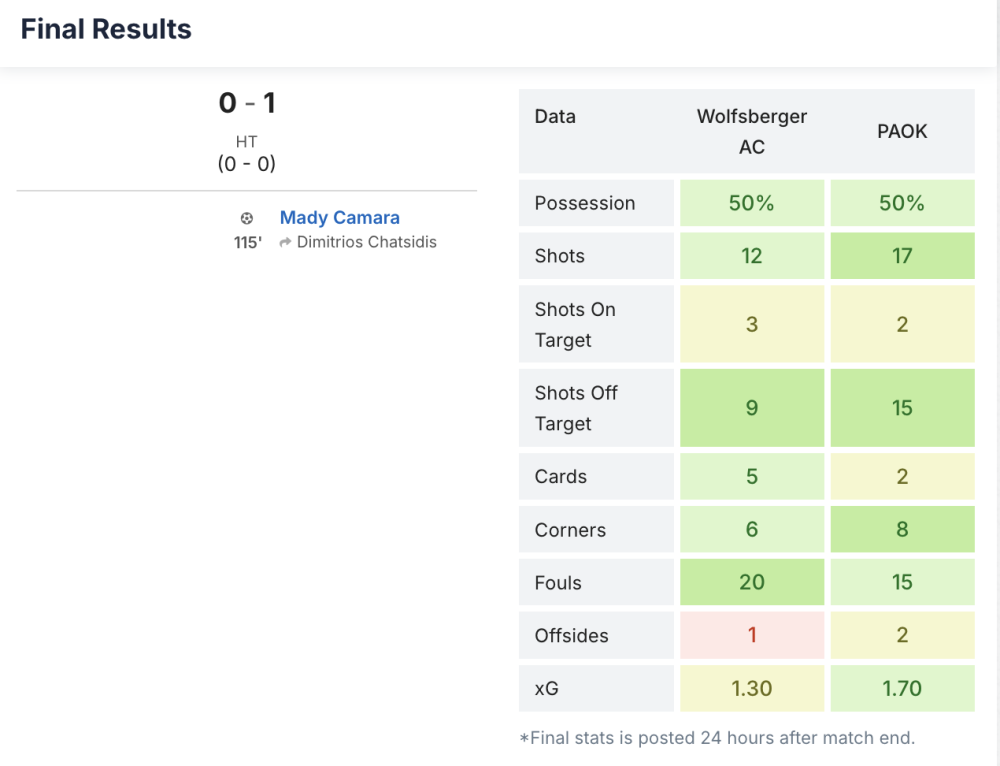
Task: Click Wolfsberger AC possession 50% cell
Action: 751,203
